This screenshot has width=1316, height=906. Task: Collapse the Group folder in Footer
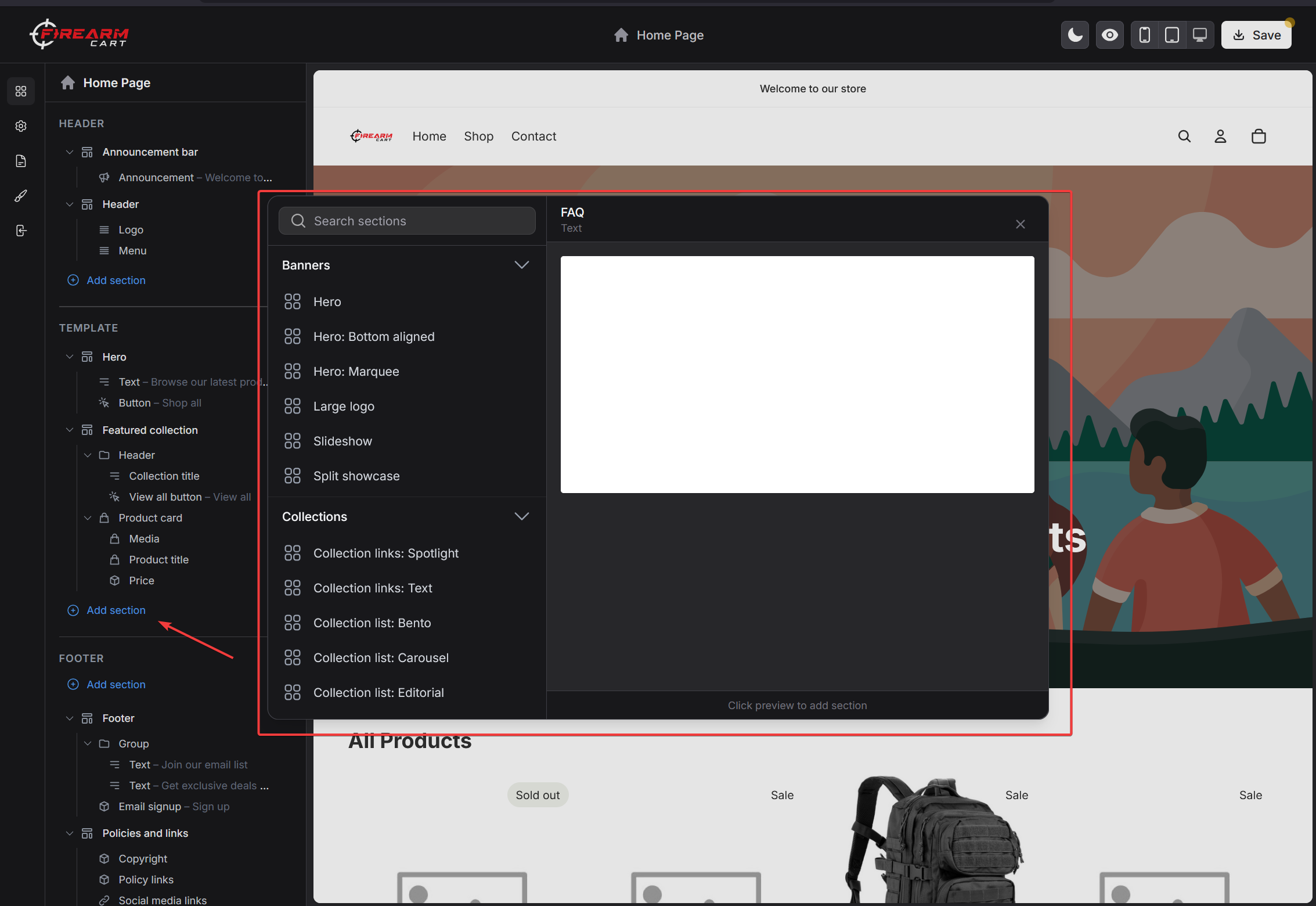88,743
